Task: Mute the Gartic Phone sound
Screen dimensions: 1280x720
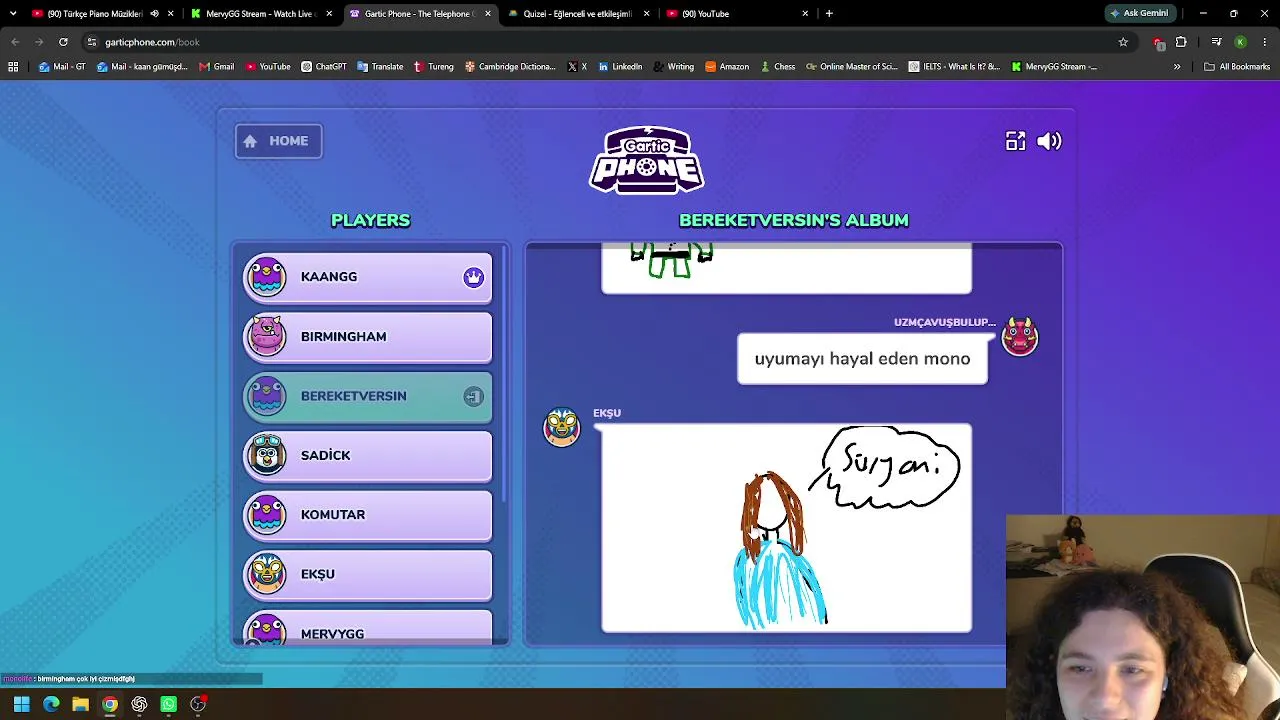Action: tap(1049, 141)
